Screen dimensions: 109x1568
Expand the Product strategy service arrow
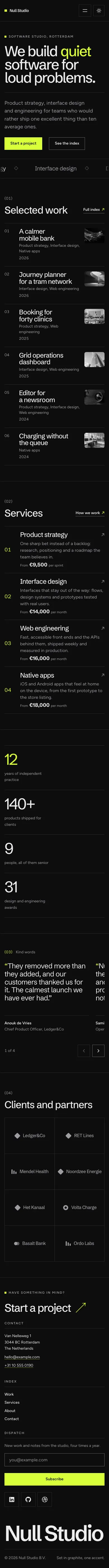coord(102,534)
